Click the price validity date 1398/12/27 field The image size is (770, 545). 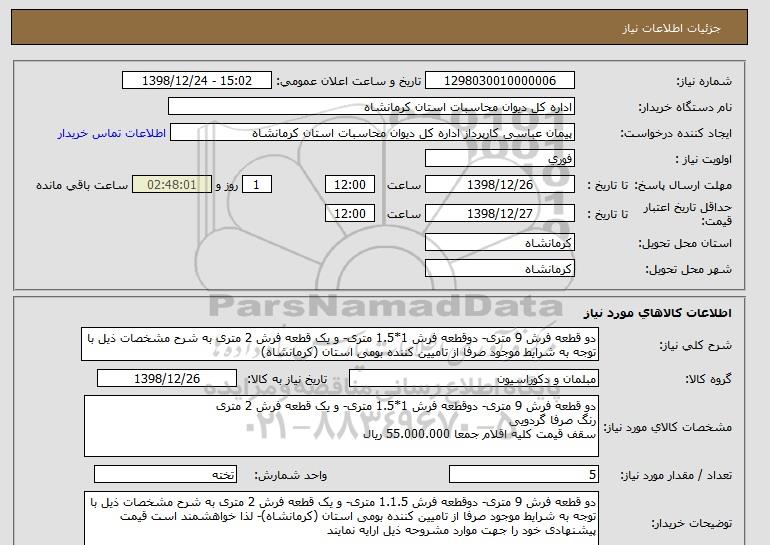coord(499,214)
